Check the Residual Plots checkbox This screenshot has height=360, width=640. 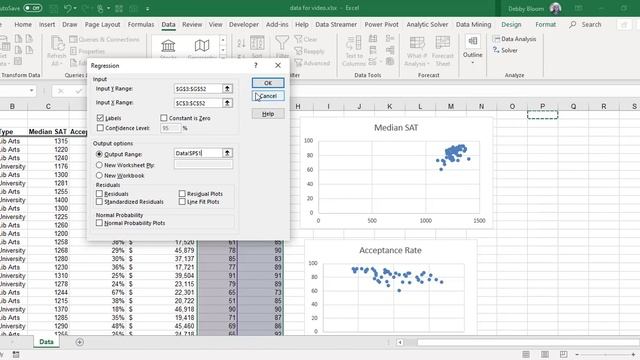[x=182, y=193]
